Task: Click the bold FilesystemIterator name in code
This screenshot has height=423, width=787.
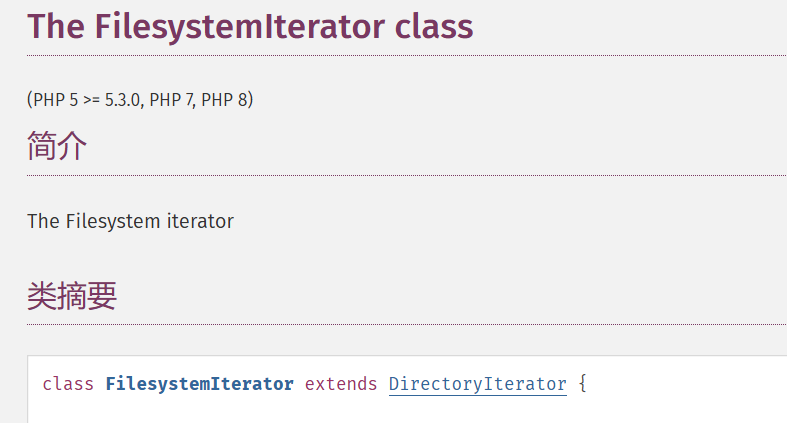Action: coord(200,384)
